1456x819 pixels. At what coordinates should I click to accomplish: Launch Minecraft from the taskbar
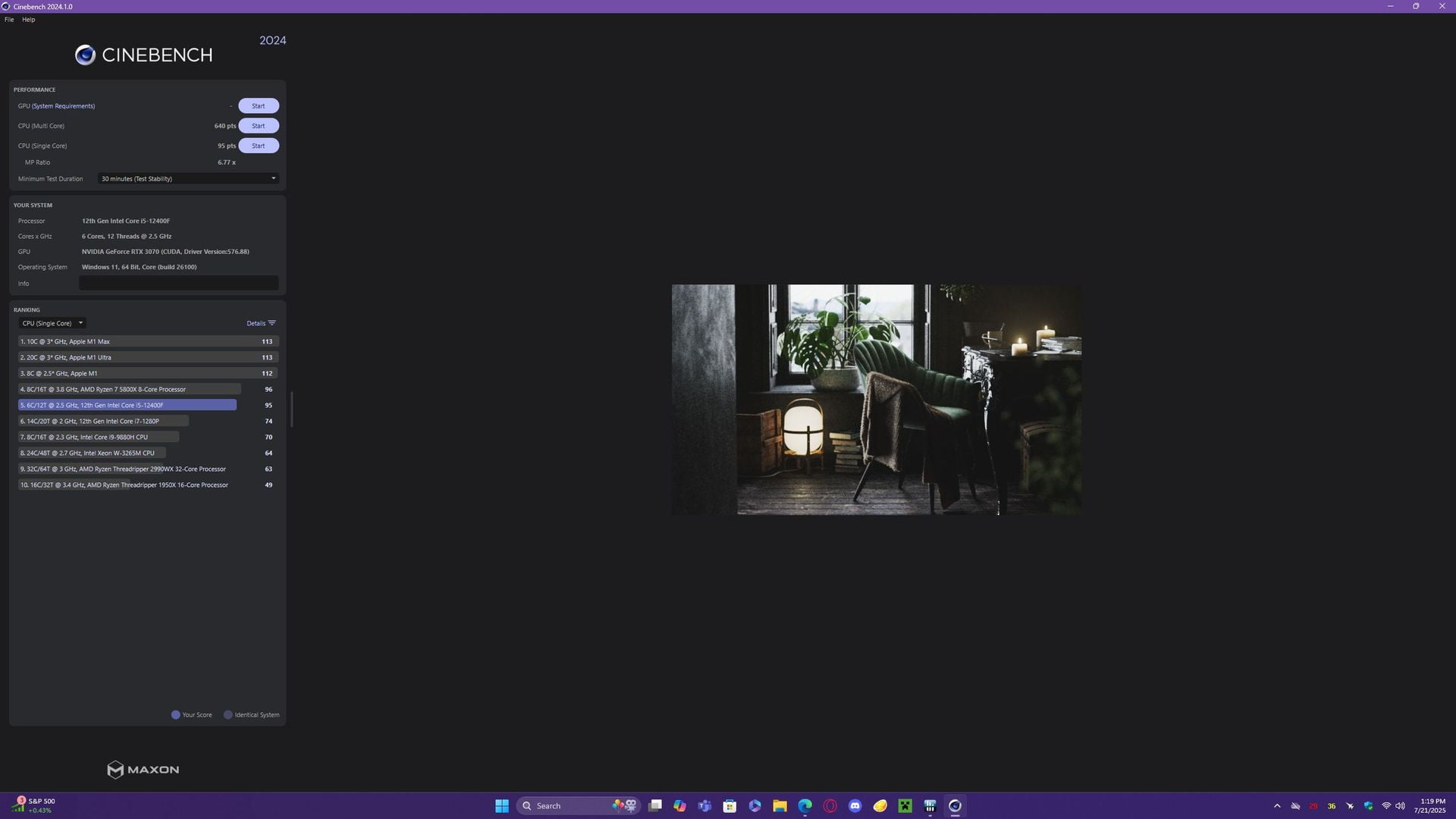[905, 806]
